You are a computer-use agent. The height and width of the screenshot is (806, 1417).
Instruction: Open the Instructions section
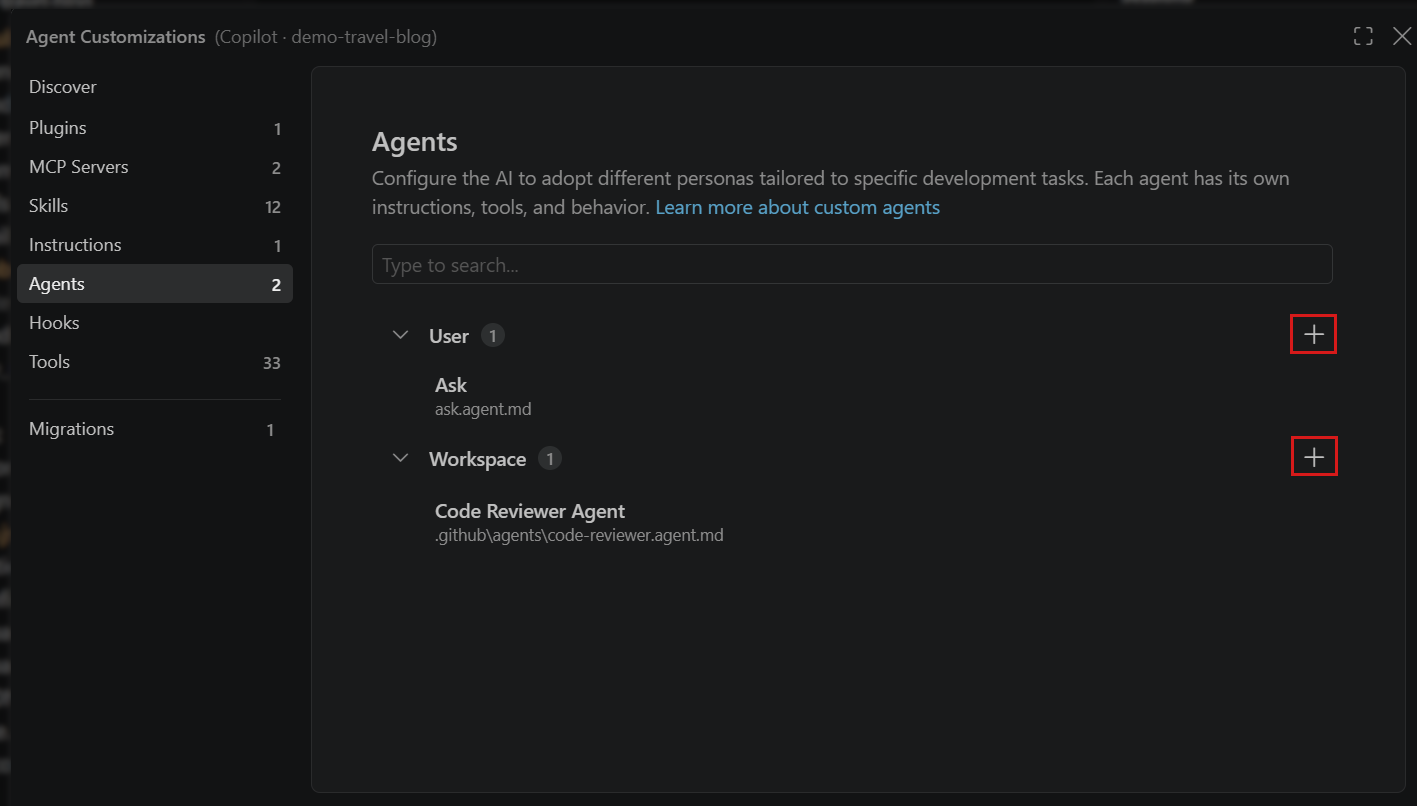point(155,245)
